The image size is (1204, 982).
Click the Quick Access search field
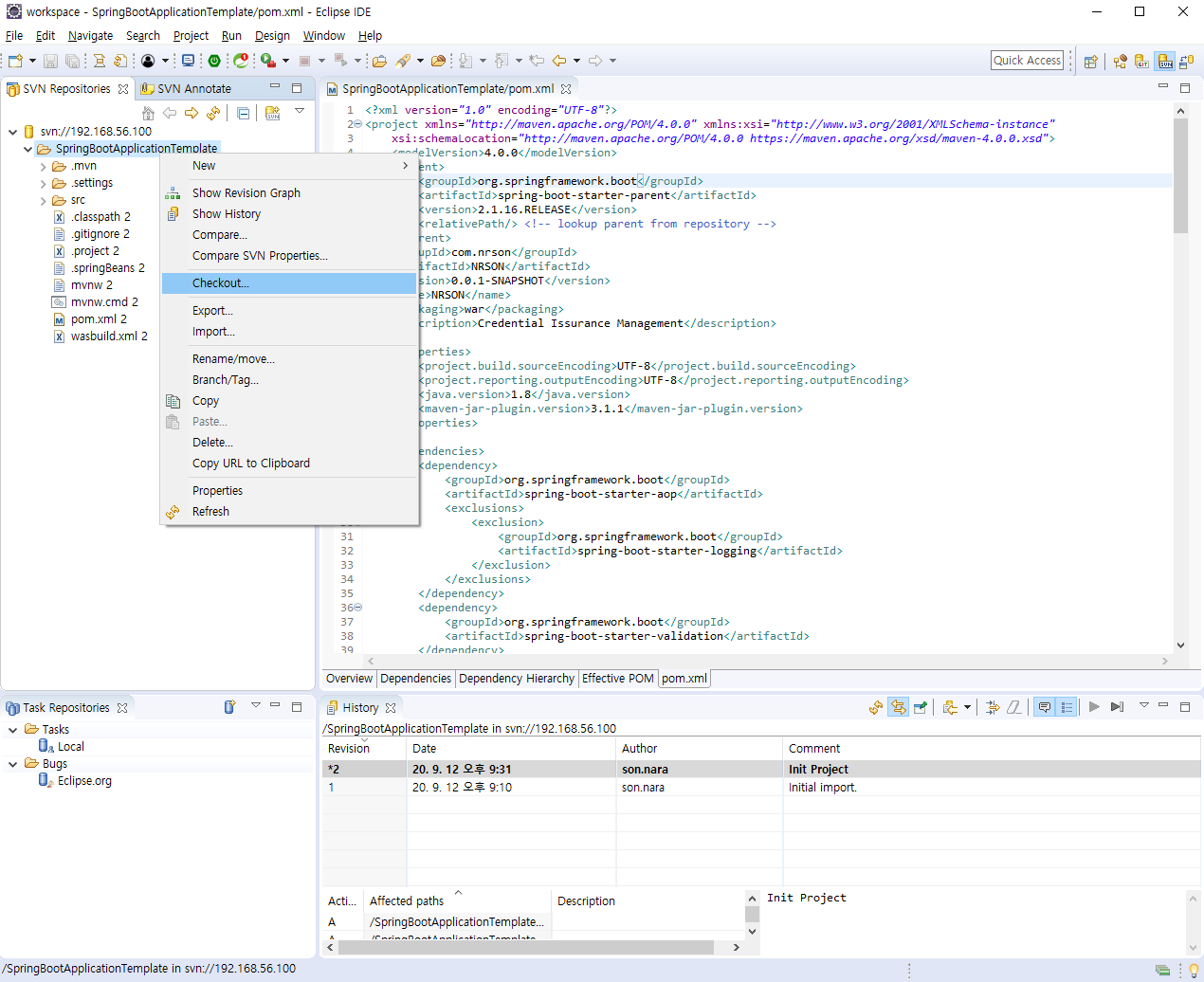pos(1027,61)
